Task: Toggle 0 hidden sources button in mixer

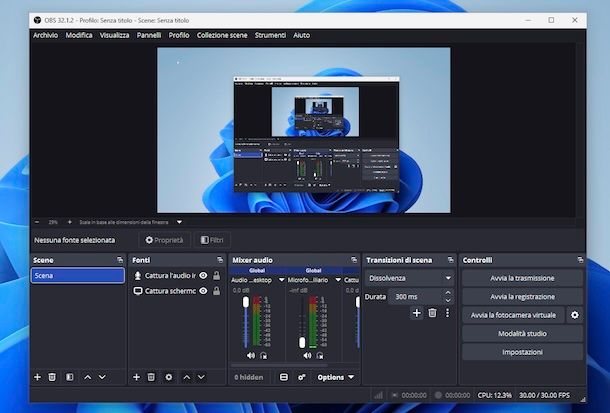Action: pos(249,377)
